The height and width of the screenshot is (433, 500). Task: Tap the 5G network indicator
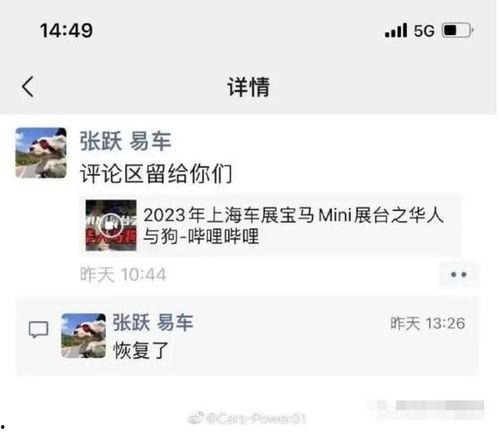424,31
